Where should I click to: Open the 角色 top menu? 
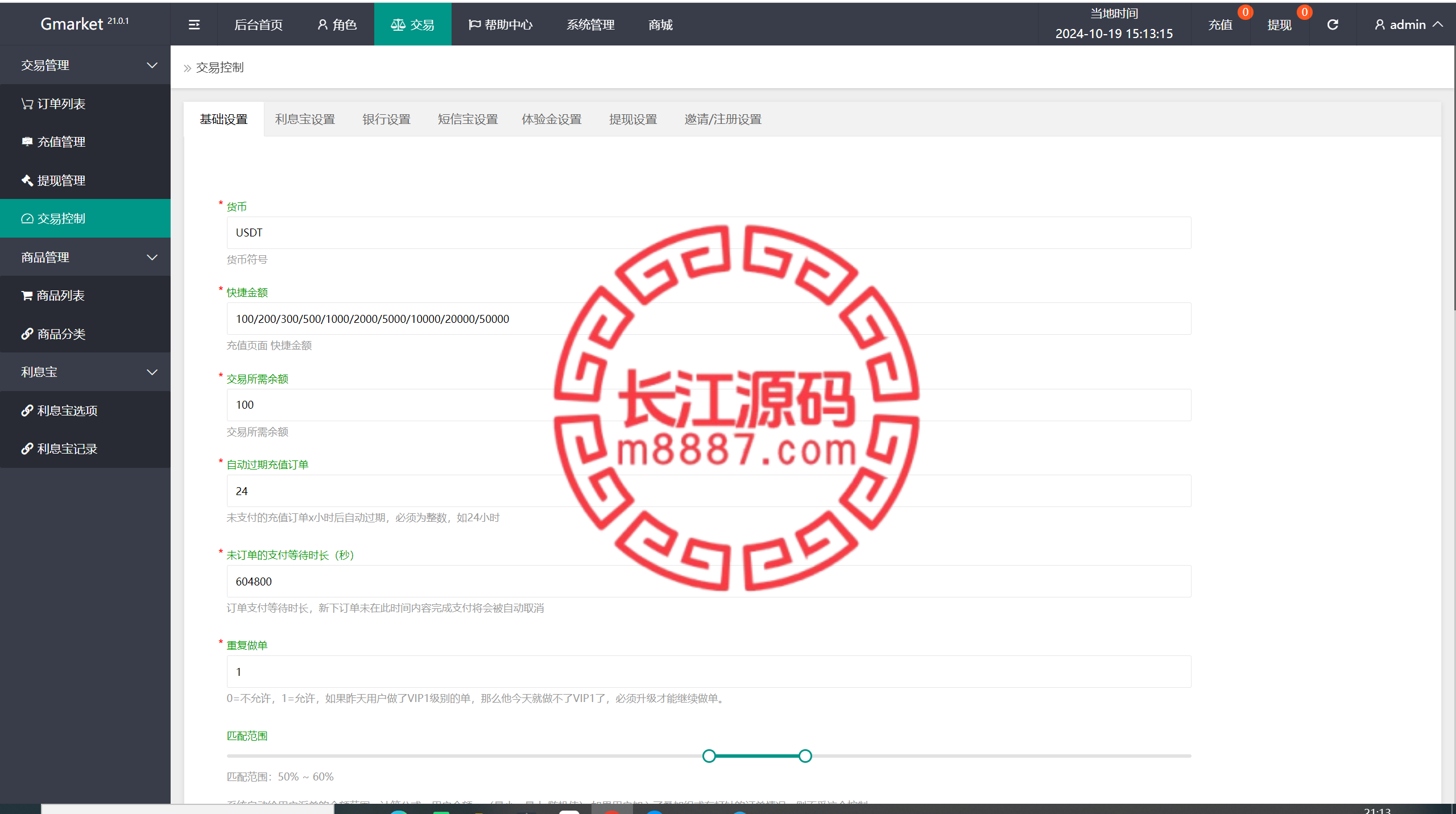[337, 24]
